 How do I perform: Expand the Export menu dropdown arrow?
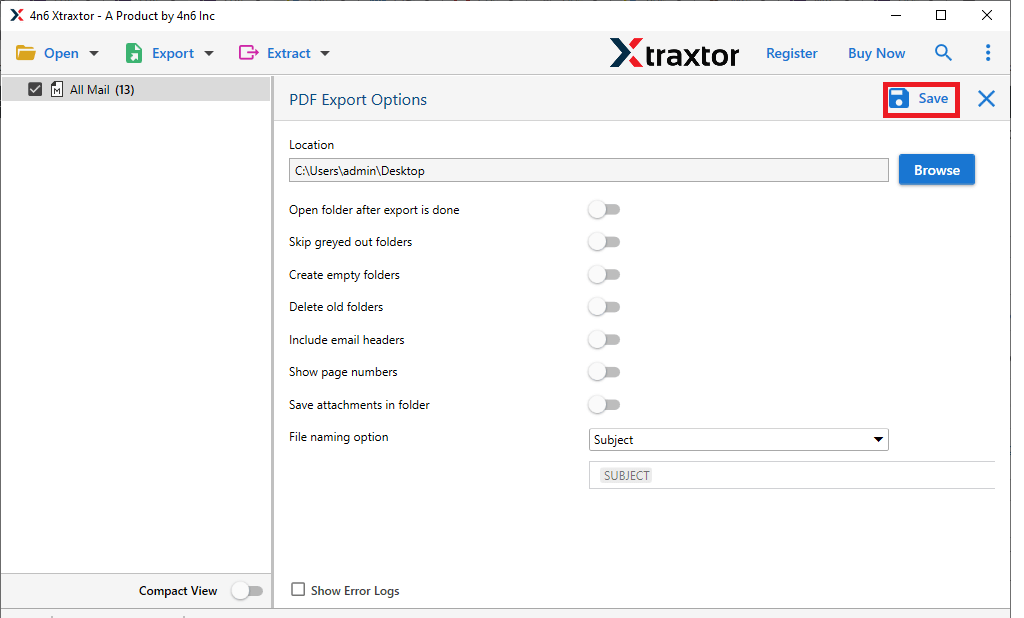208,52
